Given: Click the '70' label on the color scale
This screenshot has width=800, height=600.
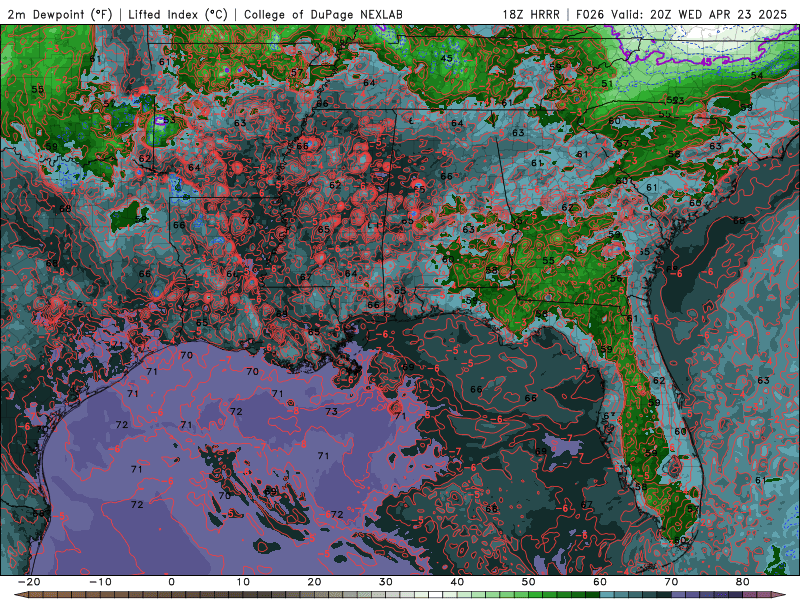Looking at the screenshot, I should (671, 582).
